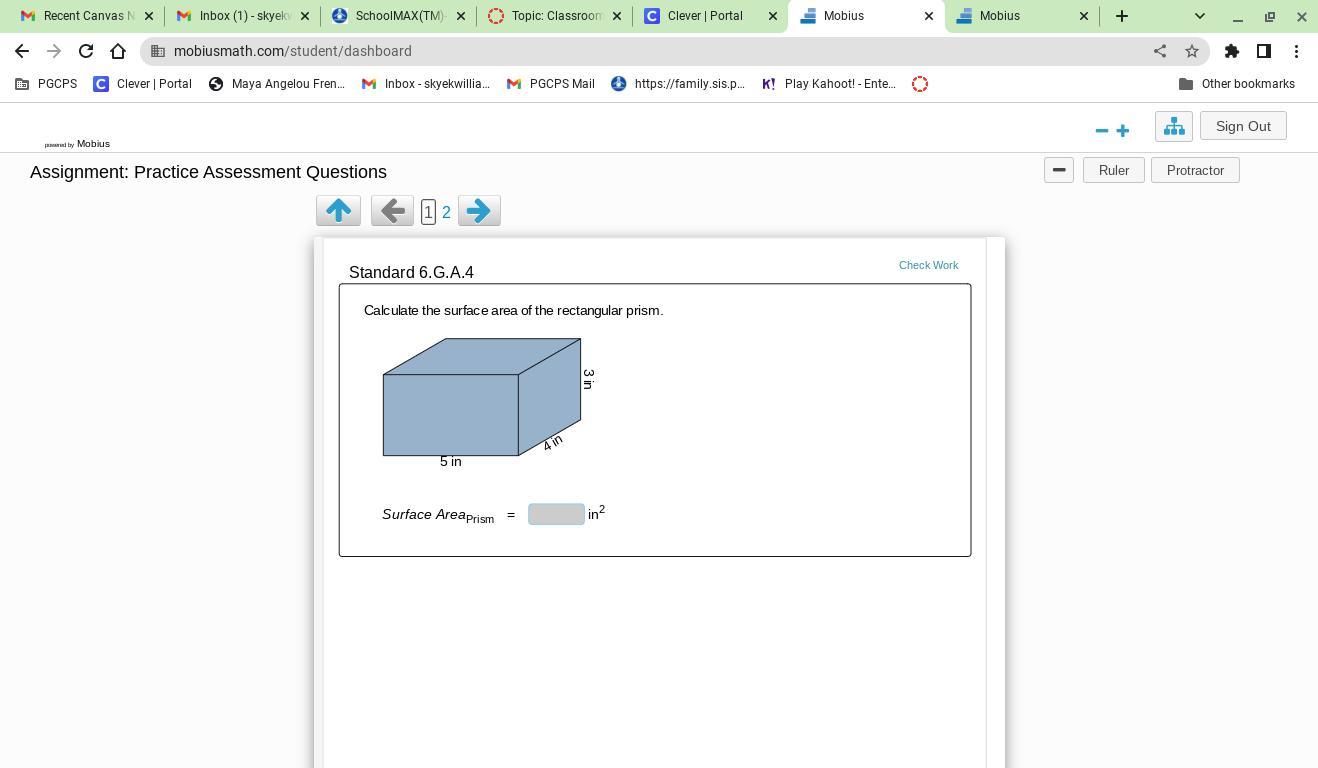
Task: Click the rectangular prism diagram
Action: [x=482, y=397]
